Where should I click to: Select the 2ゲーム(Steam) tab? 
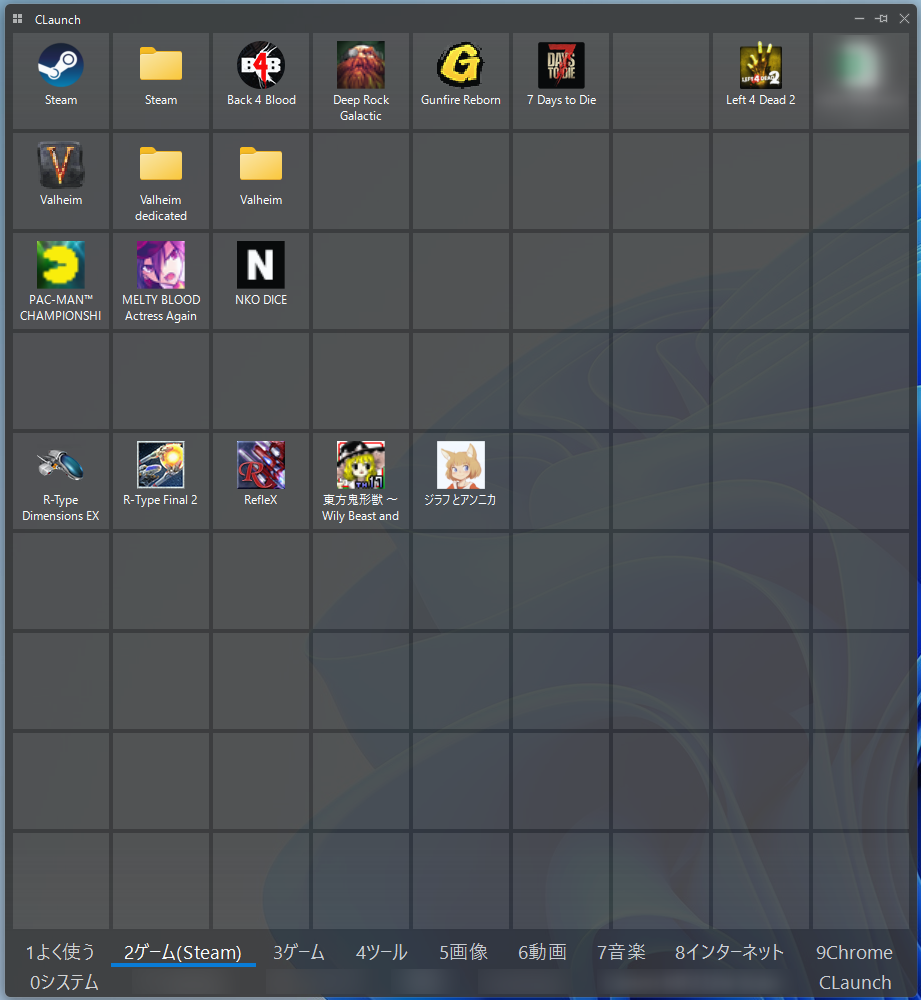[183, 952]
